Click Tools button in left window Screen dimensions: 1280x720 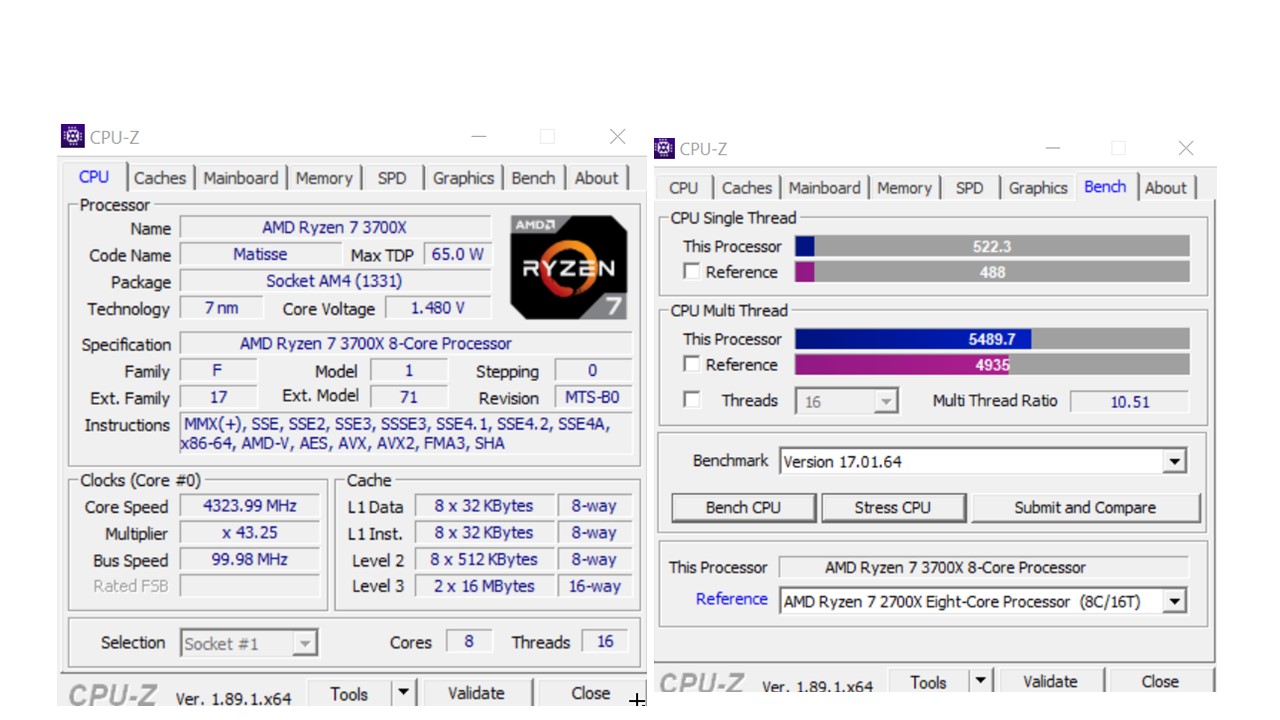click(x=349, y=693)
